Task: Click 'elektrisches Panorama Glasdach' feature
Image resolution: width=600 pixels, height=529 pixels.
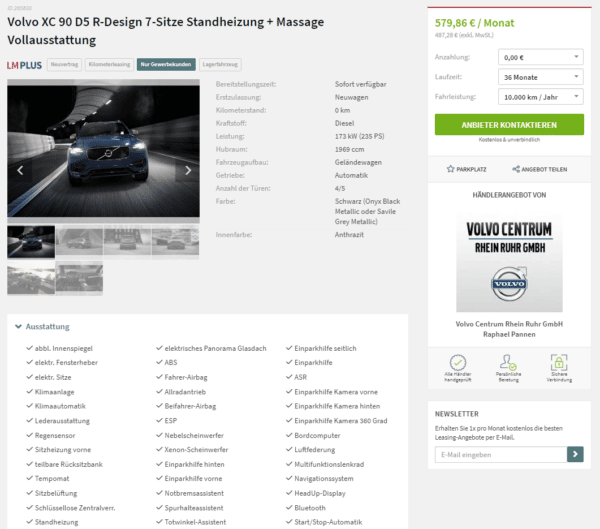Action: pyautogui.click(x=215, y=348)
